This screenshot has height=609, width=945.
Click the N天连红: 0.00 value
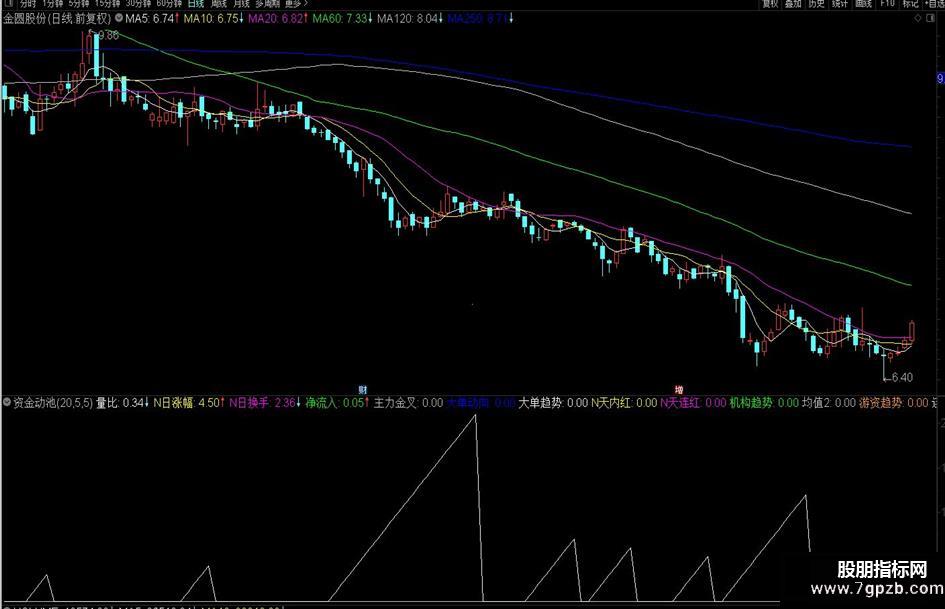click(693, 402)
